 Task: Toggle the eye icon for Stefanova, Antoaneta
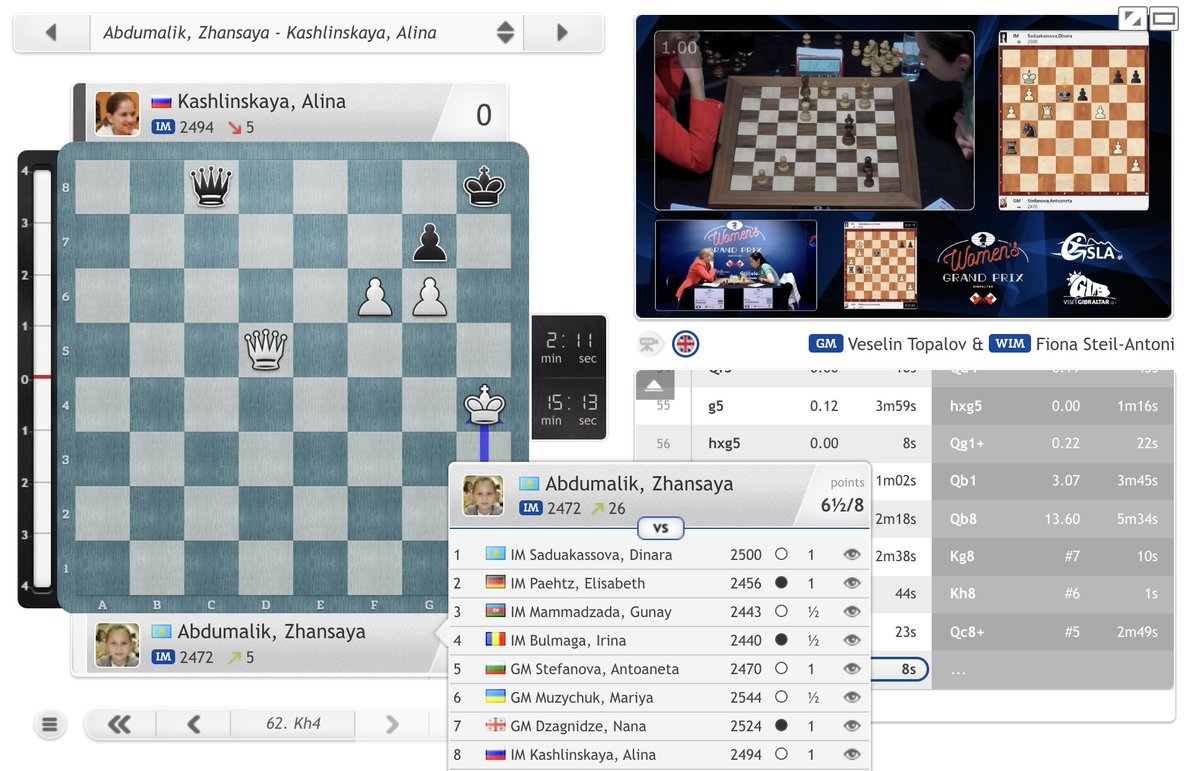coord(852,669)
